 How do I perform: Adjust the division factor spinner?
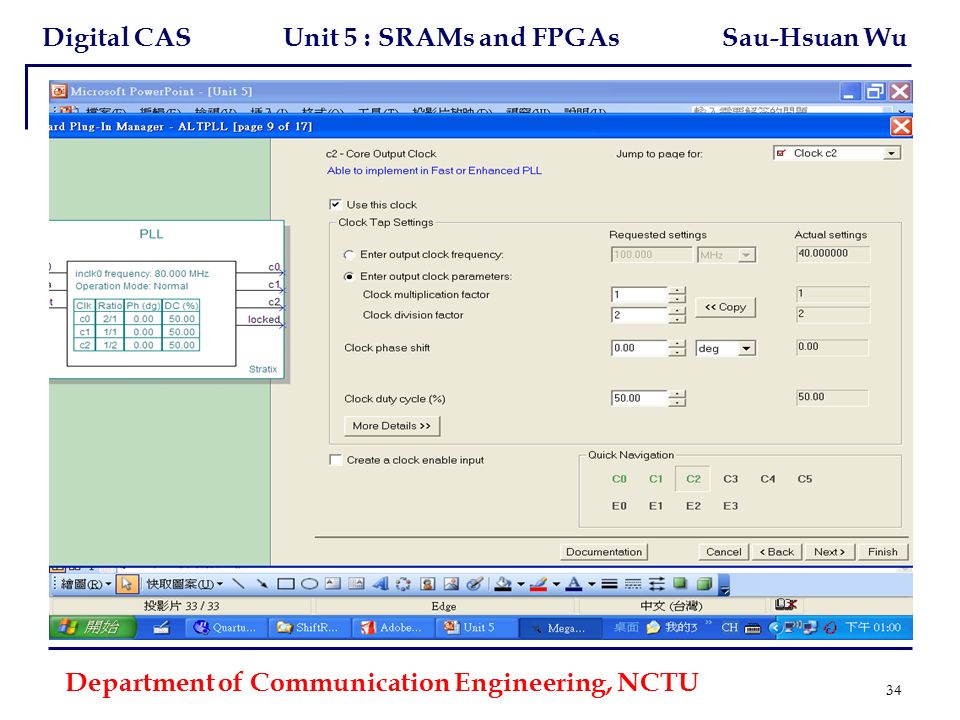point(677,315)
